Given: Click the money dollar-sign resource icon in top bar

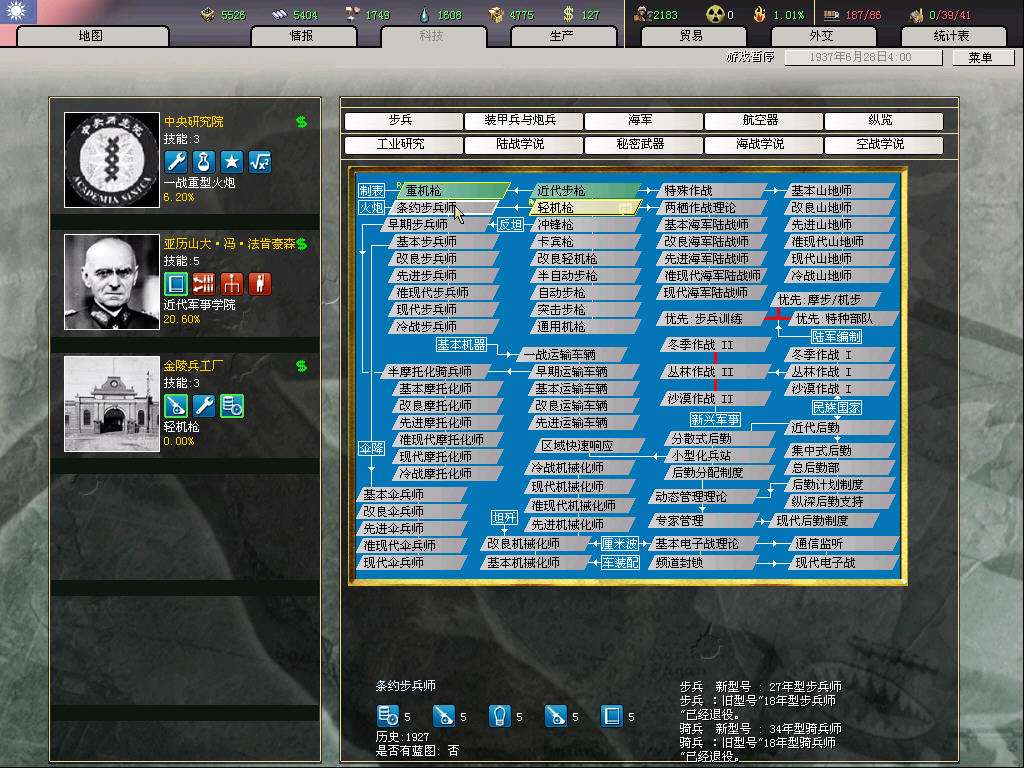Looking at the screenshot, I should [x=568, y=15].
